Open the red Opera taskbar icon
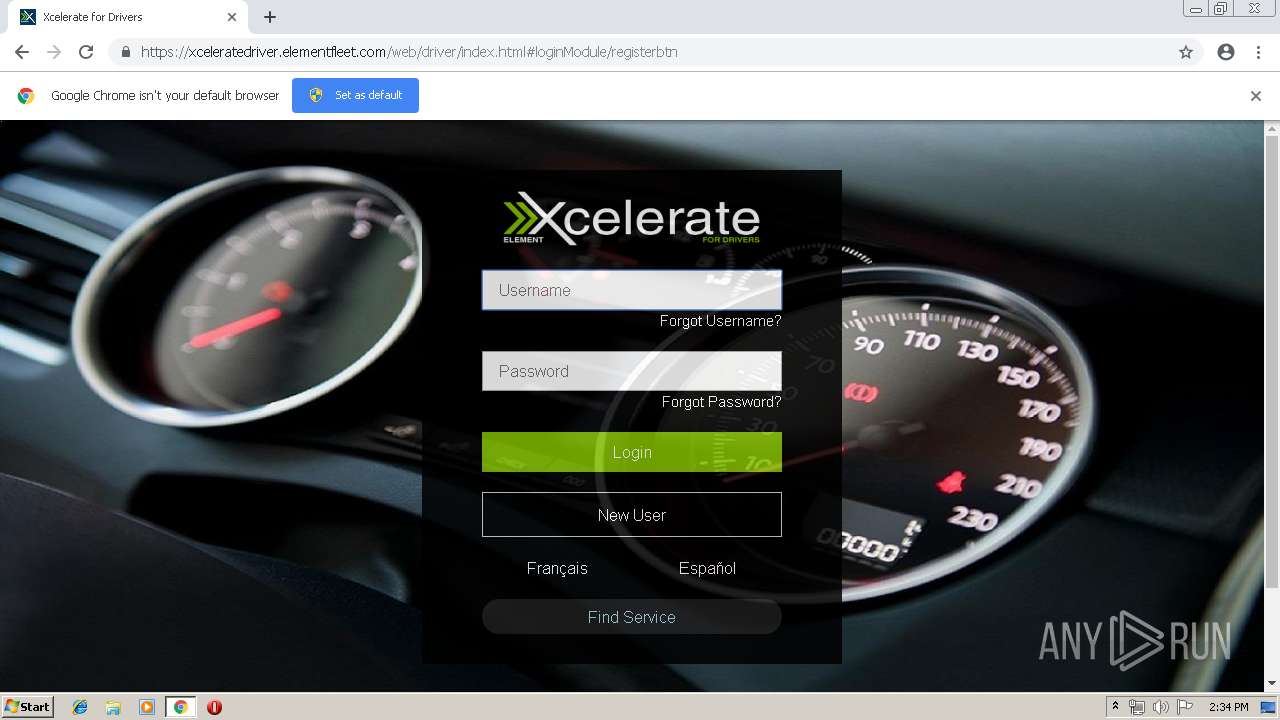Viewport: 1280px width, 720px height. click(x=214, y=707)
